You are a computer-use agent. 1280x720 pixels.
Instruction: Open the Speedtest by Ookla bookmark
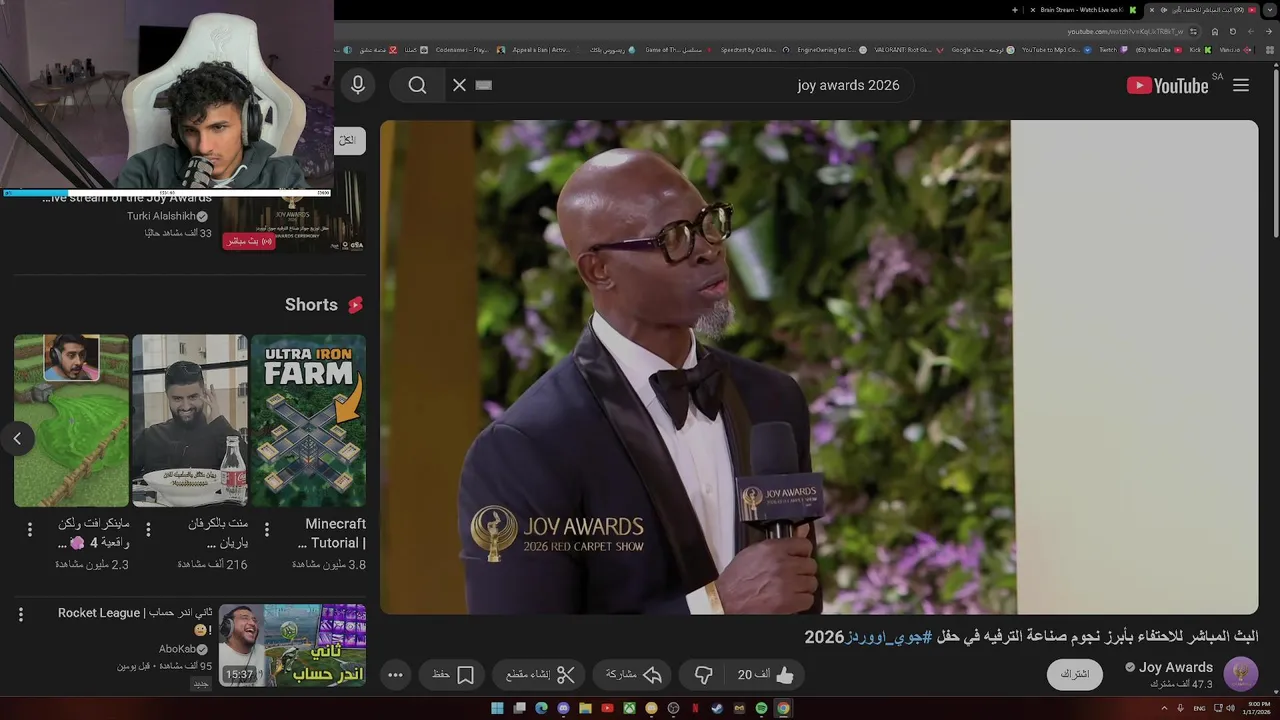pos(754,50)
